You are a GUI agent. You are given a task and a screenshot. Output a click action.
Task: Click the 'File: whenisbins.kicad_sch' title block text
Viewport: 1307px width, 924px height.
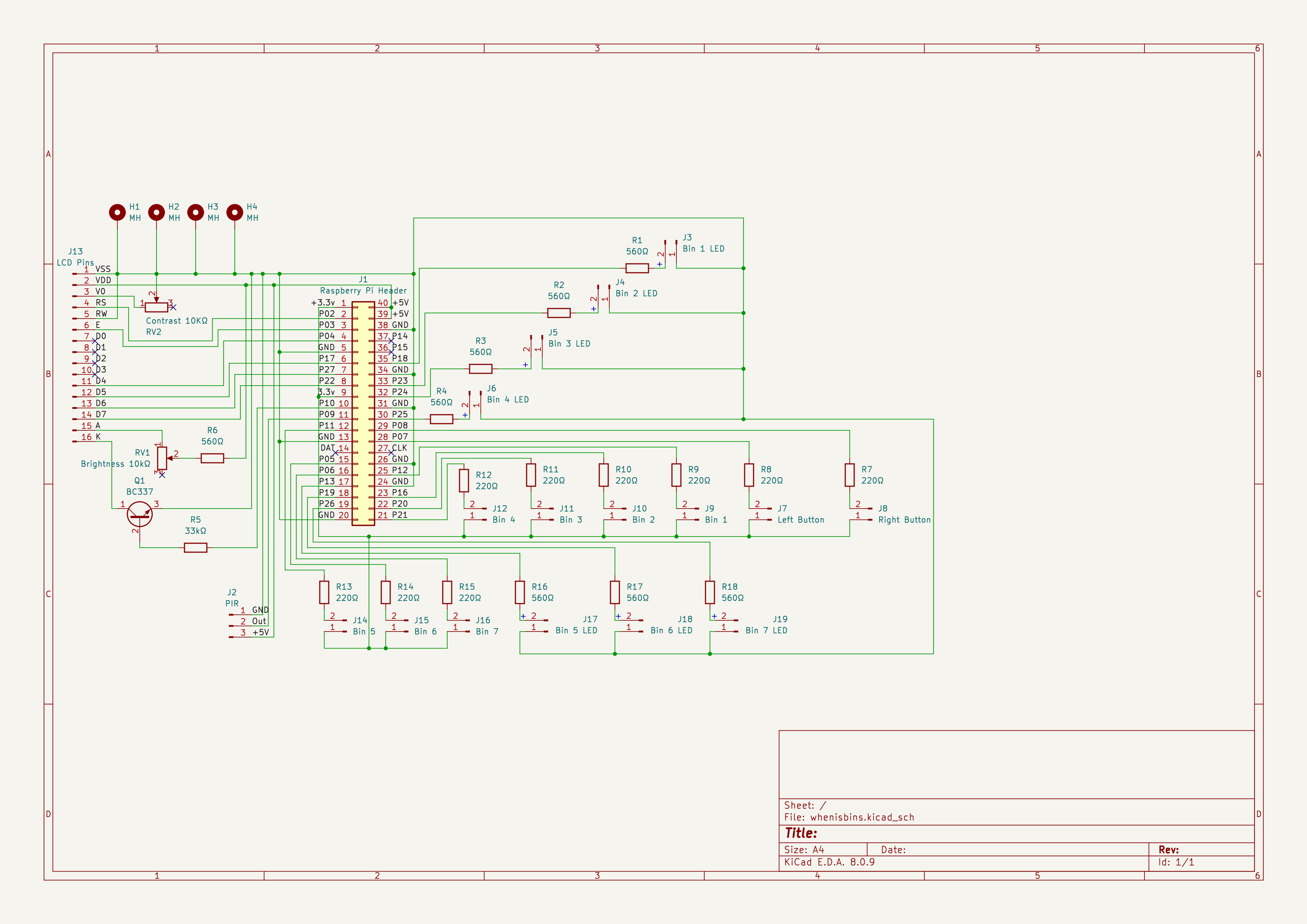point(849,817)
